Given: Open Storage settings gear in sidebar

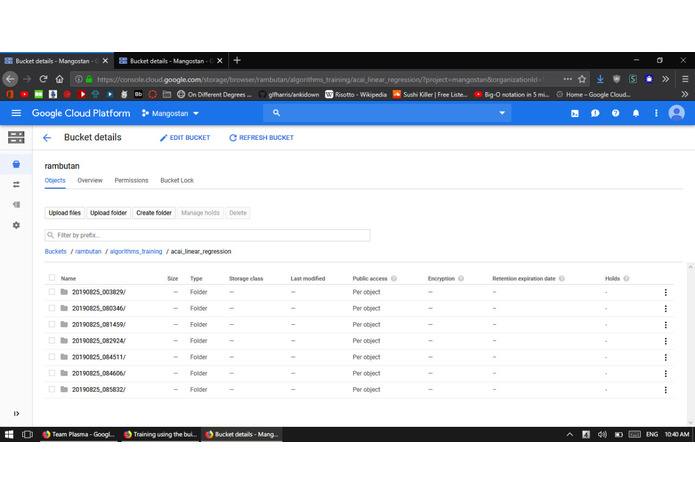Looking at the screenshot, I should coord(16,225).
